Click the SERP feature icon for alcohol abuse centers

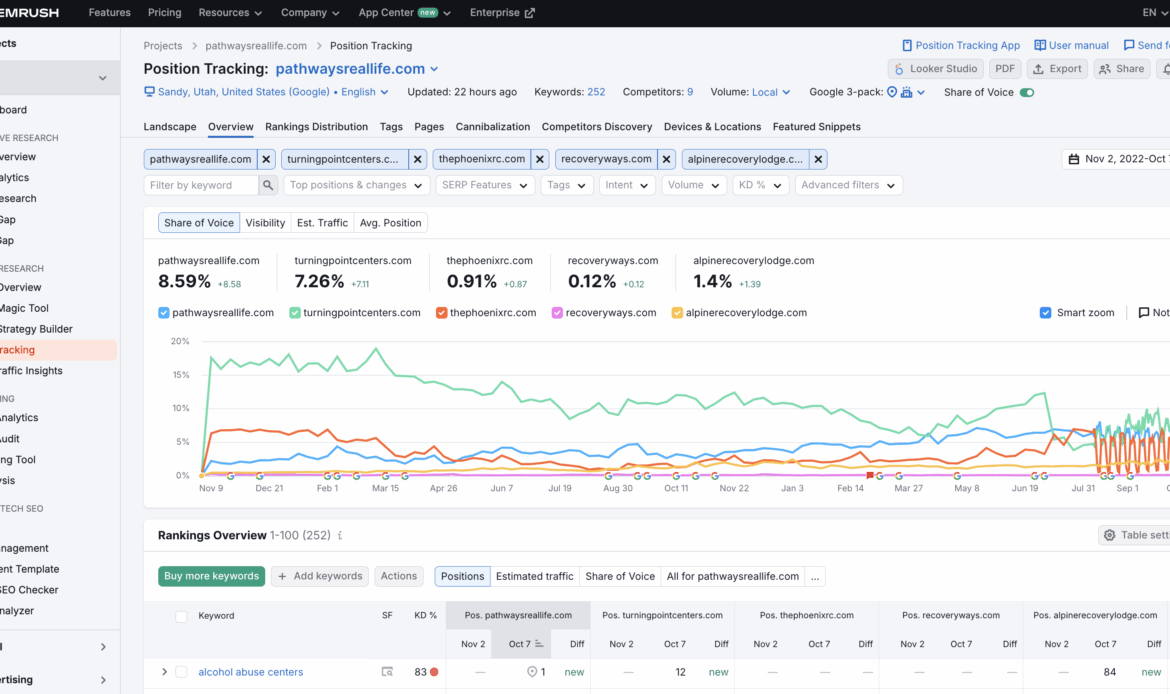(387, 672)
